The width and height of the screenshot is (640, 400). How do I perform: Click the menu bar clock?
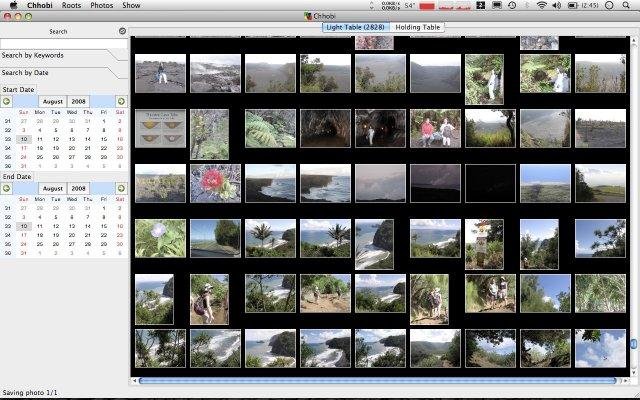click(591, 5)
